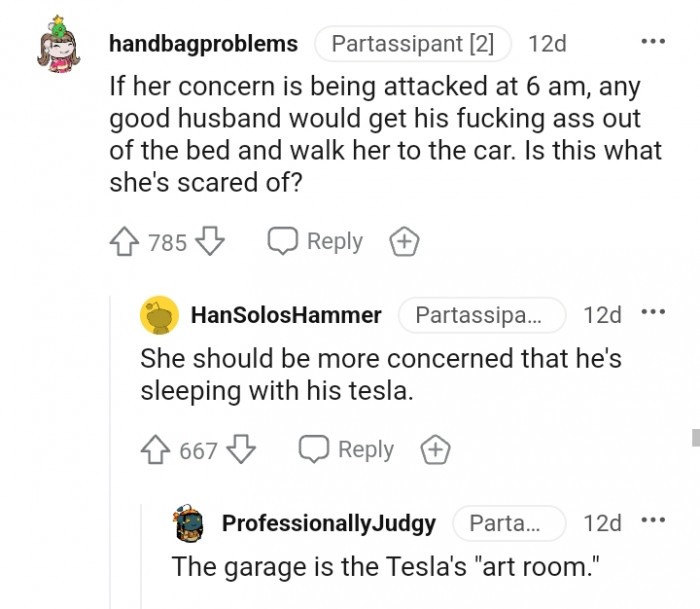Reply to HanSolosHammer's comment

click(347, 450)
